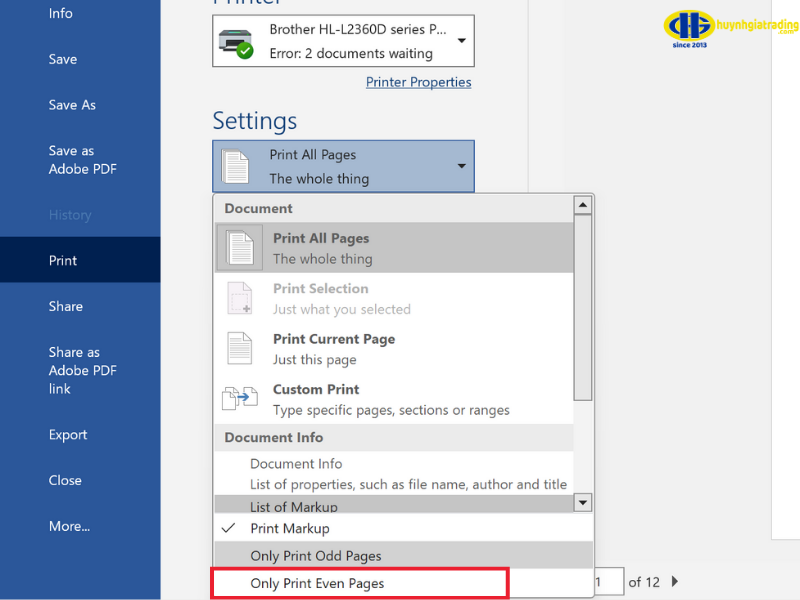Enable Only Print Odd Pages
This screenshot has width=800, height=600.
click(315, 556)
